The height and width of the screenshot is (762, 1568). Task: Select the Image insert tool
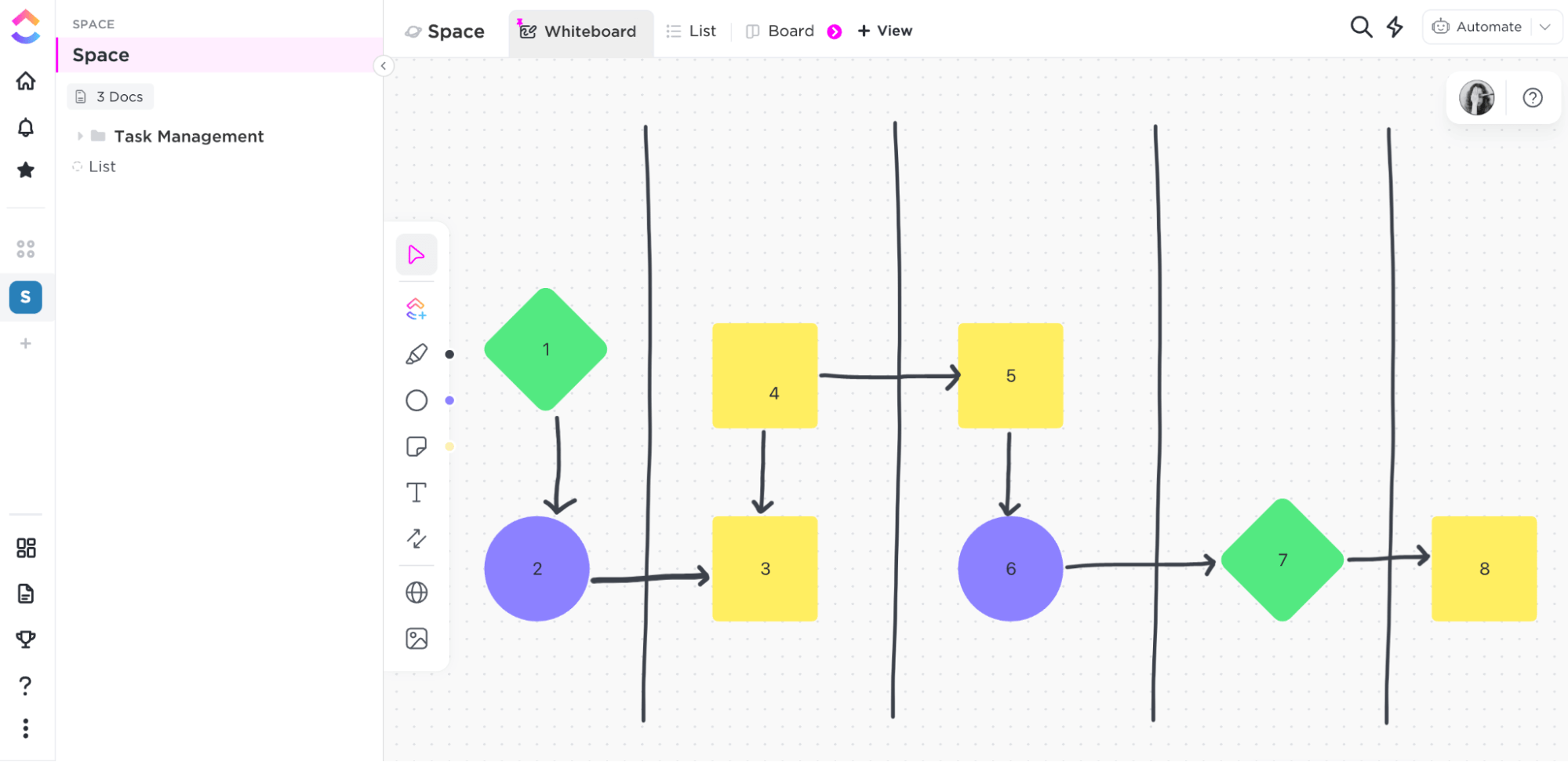(x=417, y=639)
